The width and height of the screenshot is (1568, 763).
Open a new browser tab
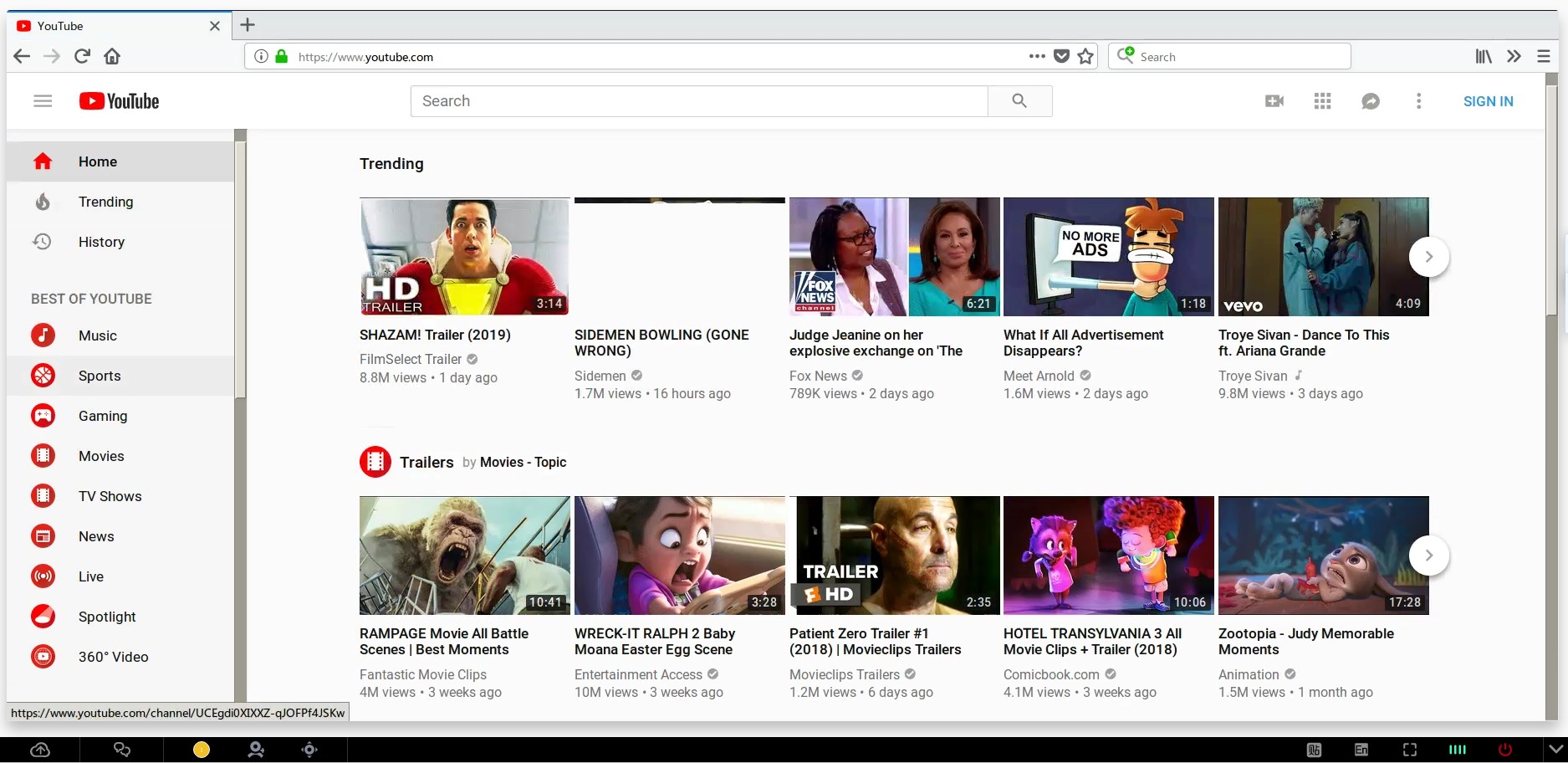[248, 25]
